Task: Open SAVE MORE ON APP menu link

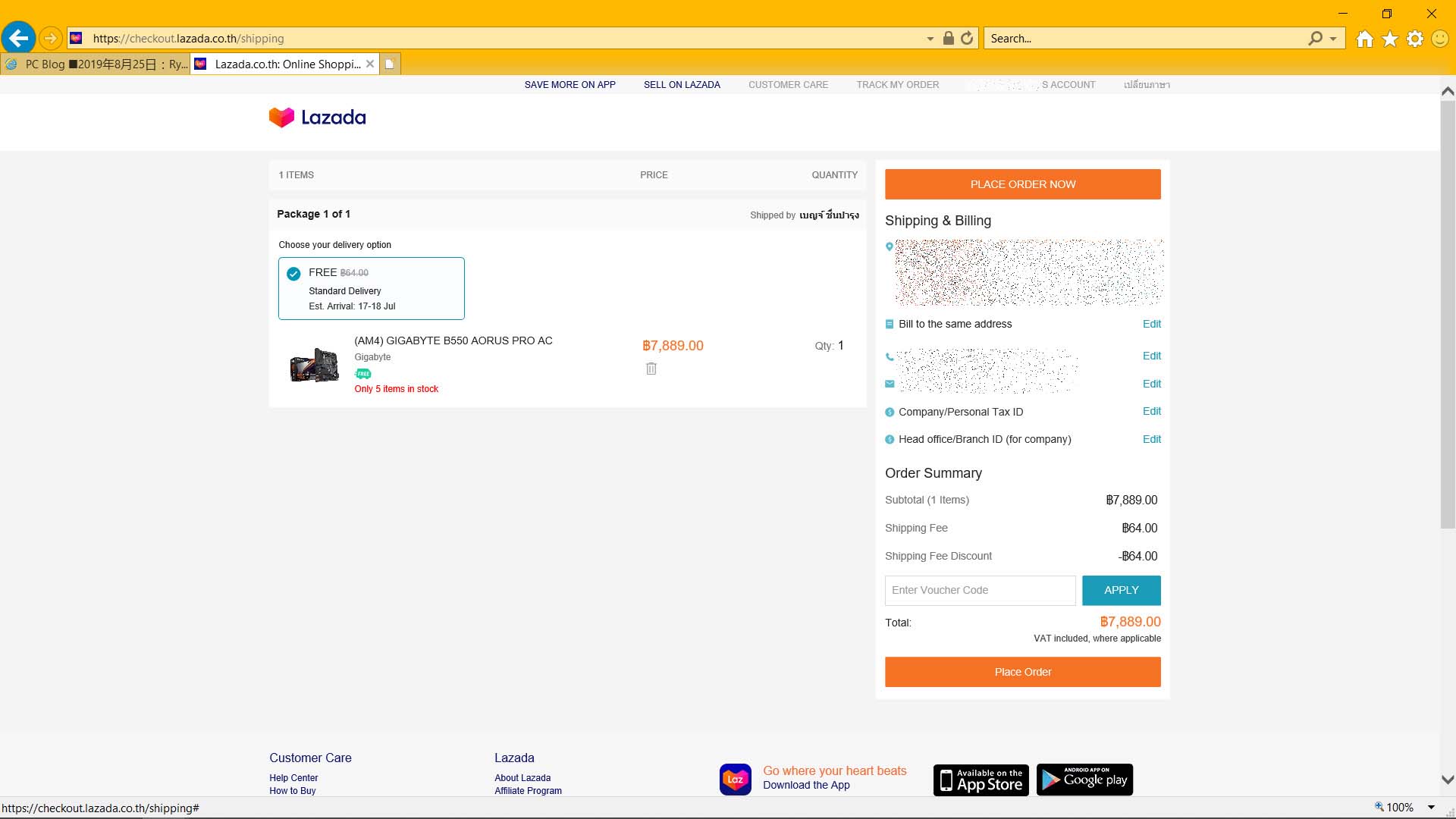Action: point(570,85)
